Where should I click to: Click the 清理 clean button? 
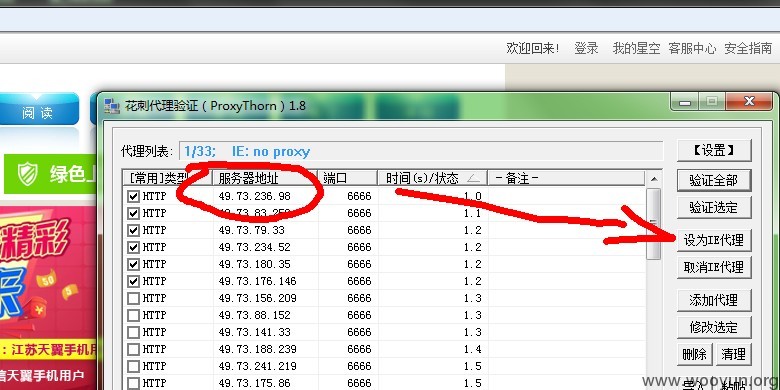click(x=733, y=355)
